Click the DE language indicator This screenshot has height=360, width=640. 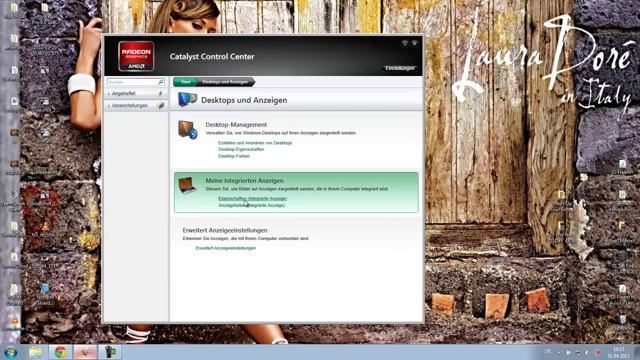(x=548, y=351)
